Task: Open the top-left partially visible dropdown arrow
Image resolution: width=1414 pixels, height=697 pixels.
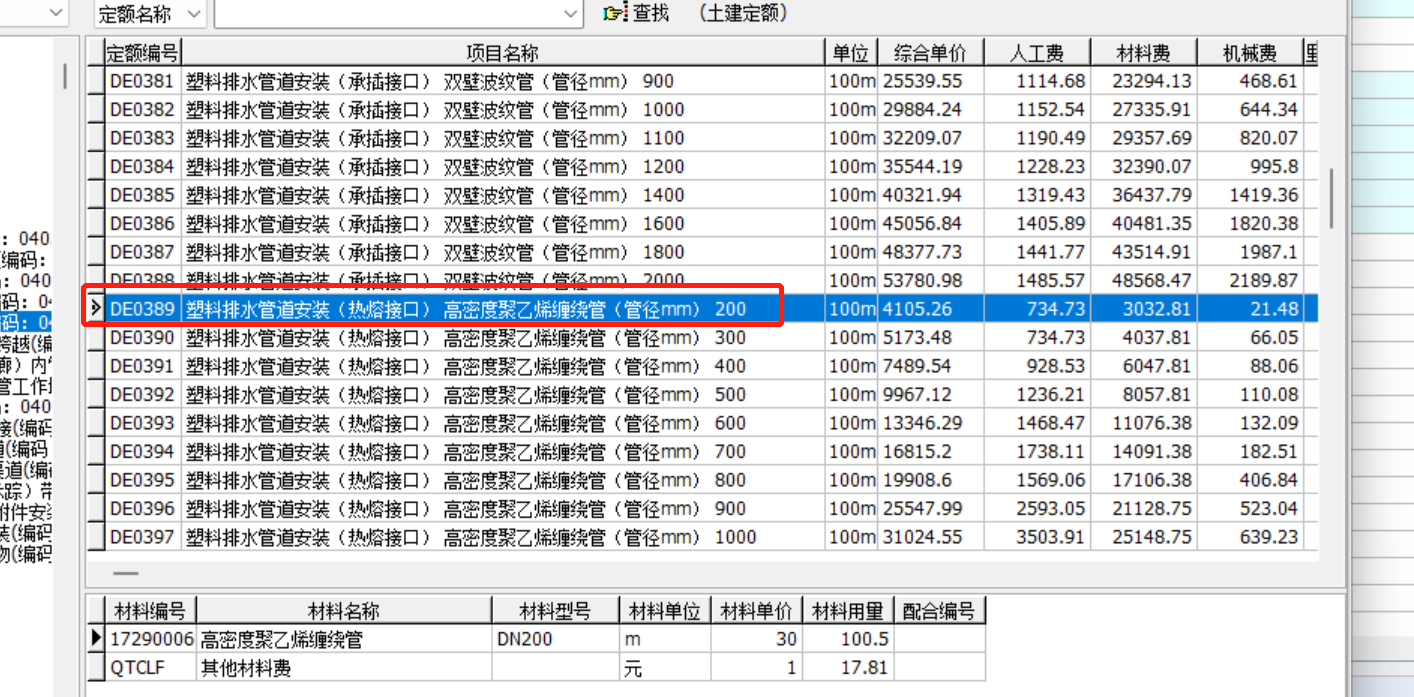Action: pos(56,13)
